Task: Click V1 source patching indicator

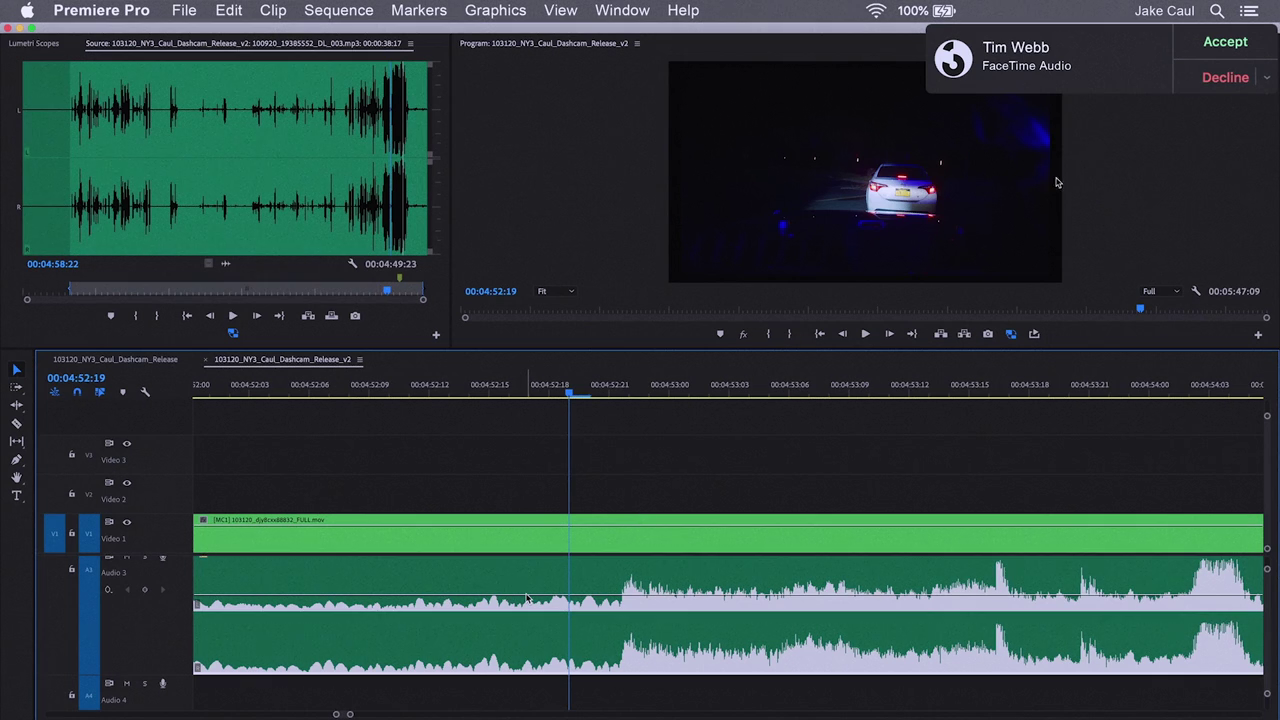Action: click(x=54, y=534)
